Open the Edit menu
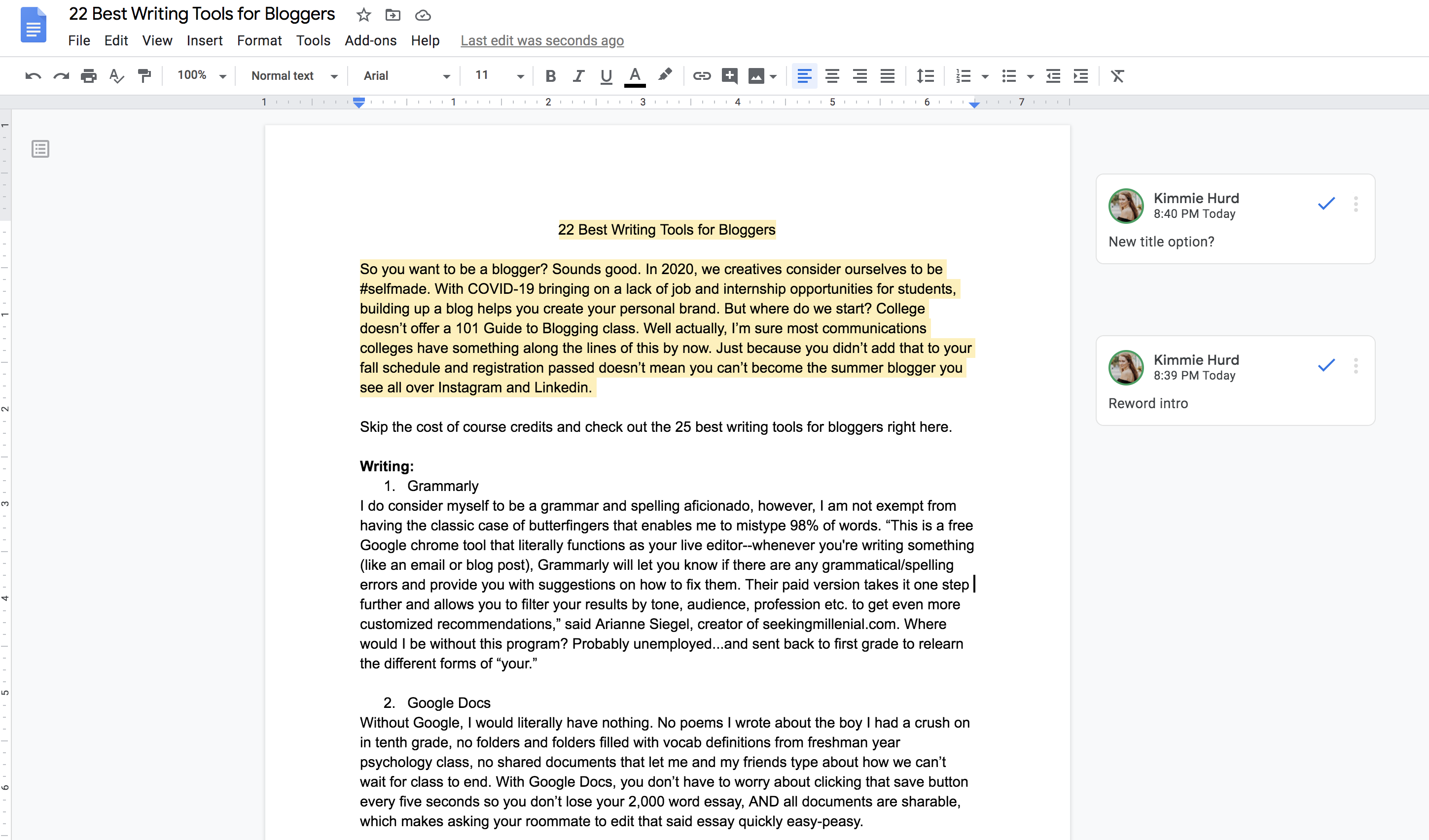Viewport: 1429px width, 840px height. tap(116, 40)
